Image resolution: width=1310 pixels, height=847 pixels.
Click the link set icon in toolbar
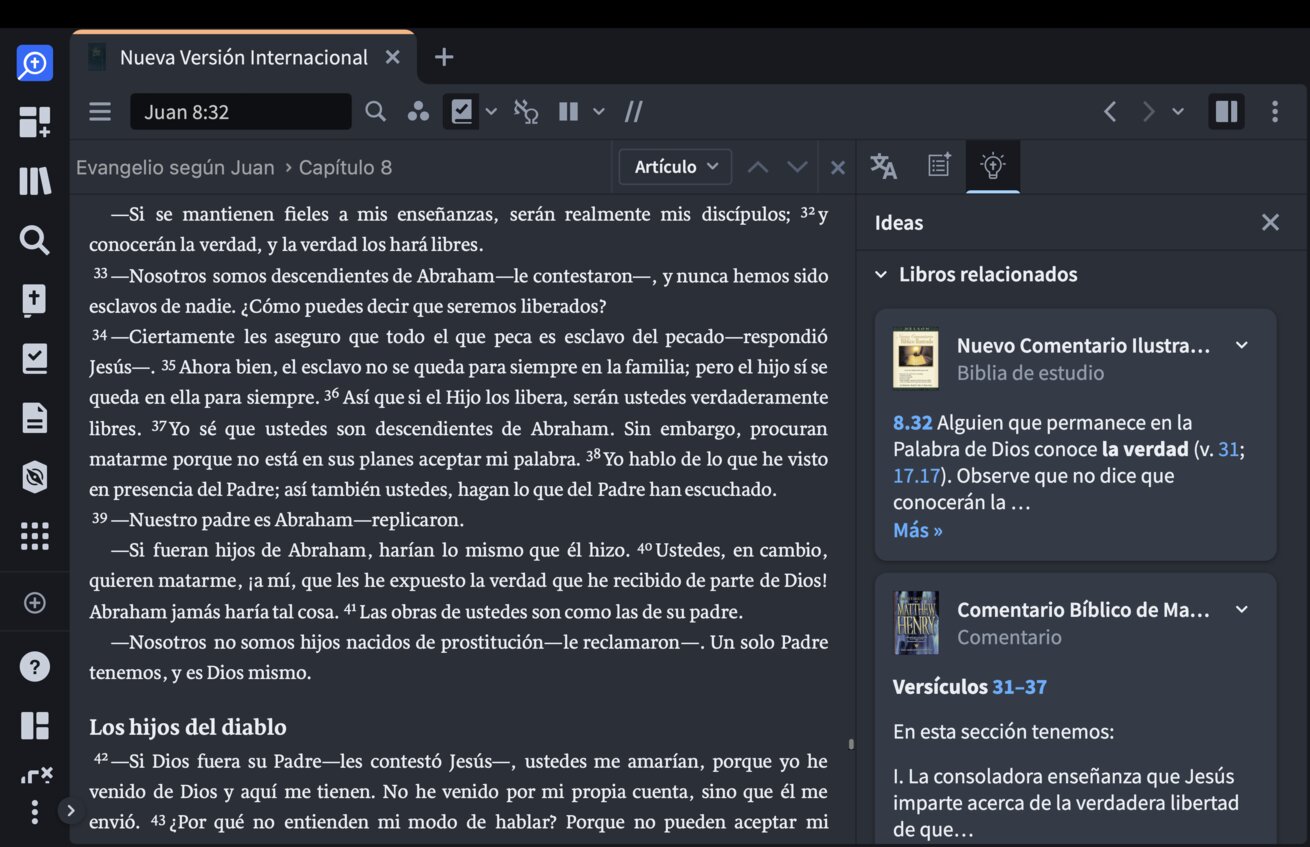(x=526, y=111)
